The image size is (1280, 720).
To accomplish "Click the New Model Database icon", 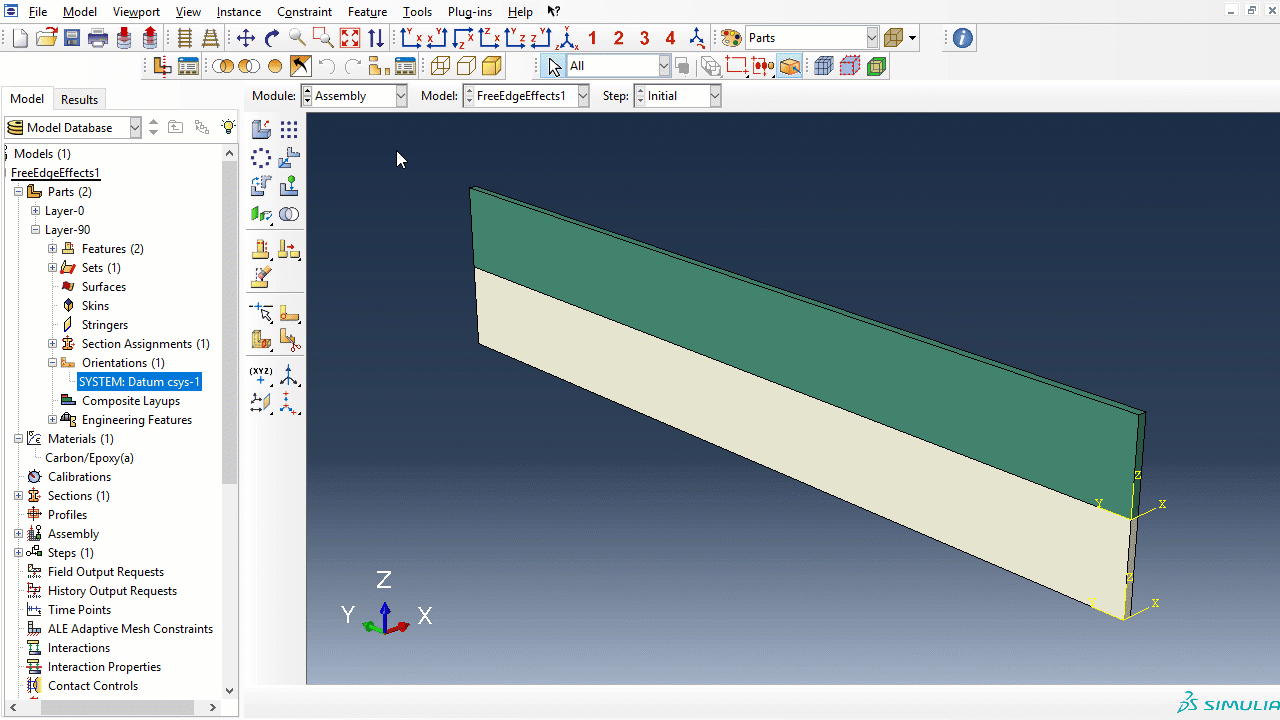I will click(20, 38).
